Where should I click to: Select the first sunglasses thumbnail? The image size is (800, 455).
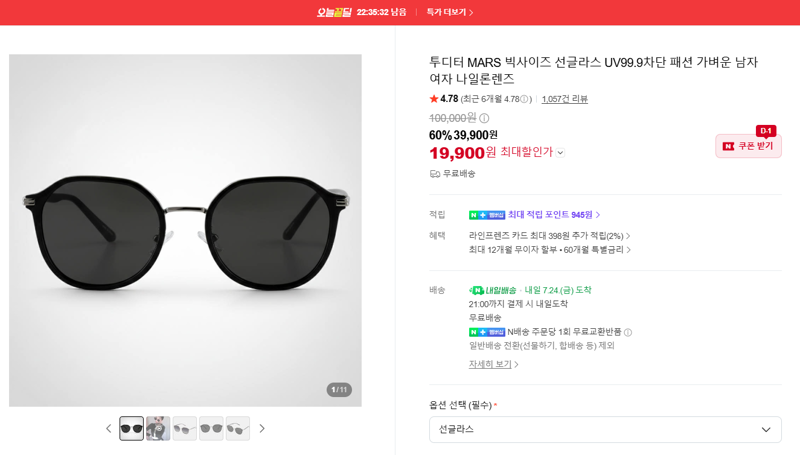click(132, 428)
